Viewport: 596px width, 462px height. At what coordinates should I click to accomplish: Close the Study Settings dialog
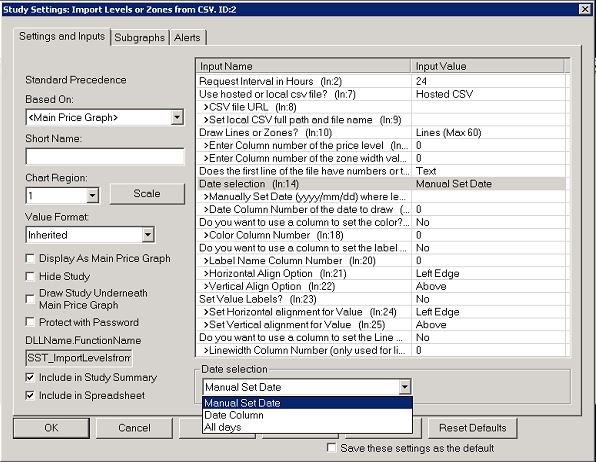tap(585, 9)
